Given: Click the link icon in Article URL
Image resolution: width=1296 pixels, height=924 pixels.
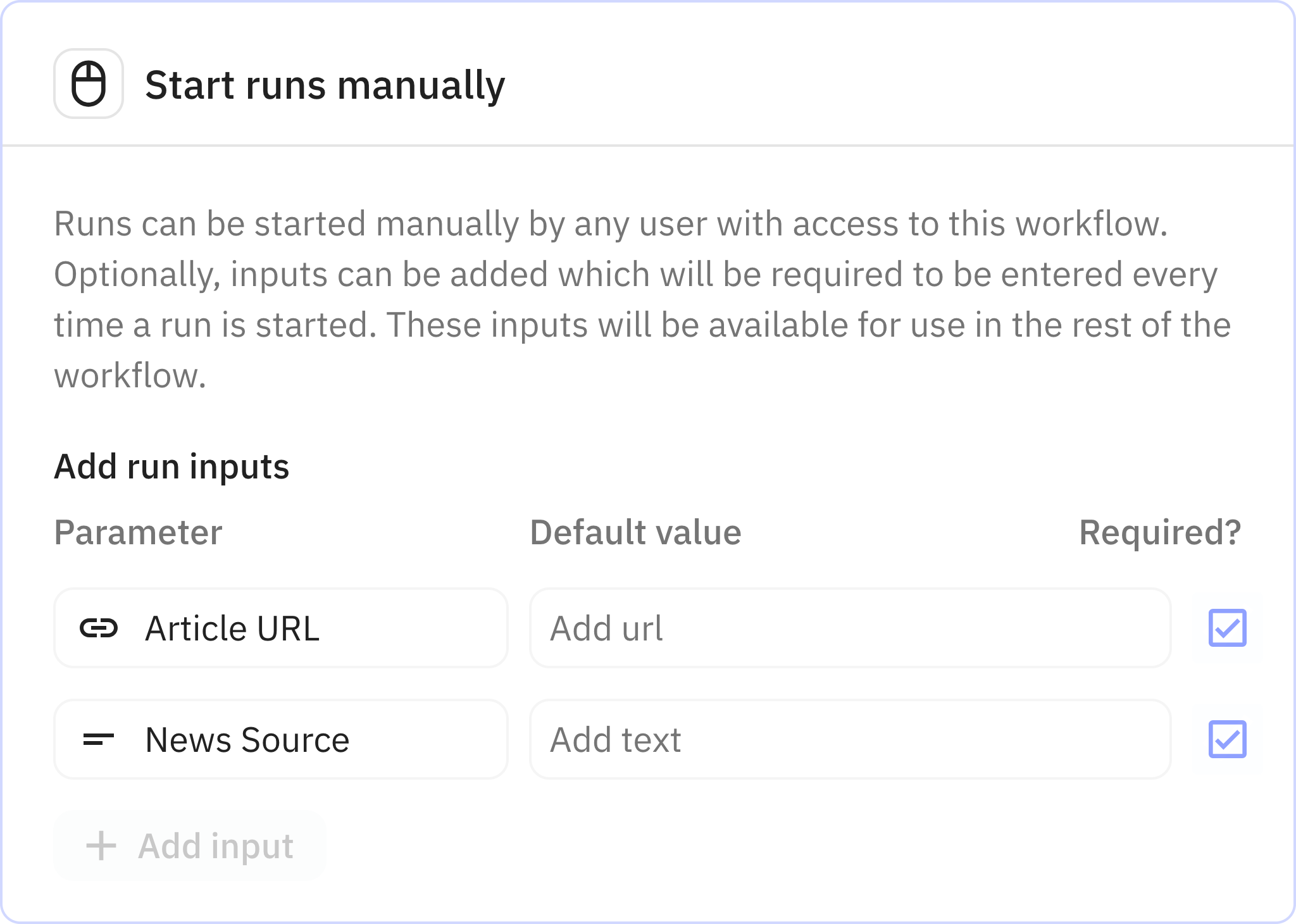Looking at the screenshot, I should 99,628.
